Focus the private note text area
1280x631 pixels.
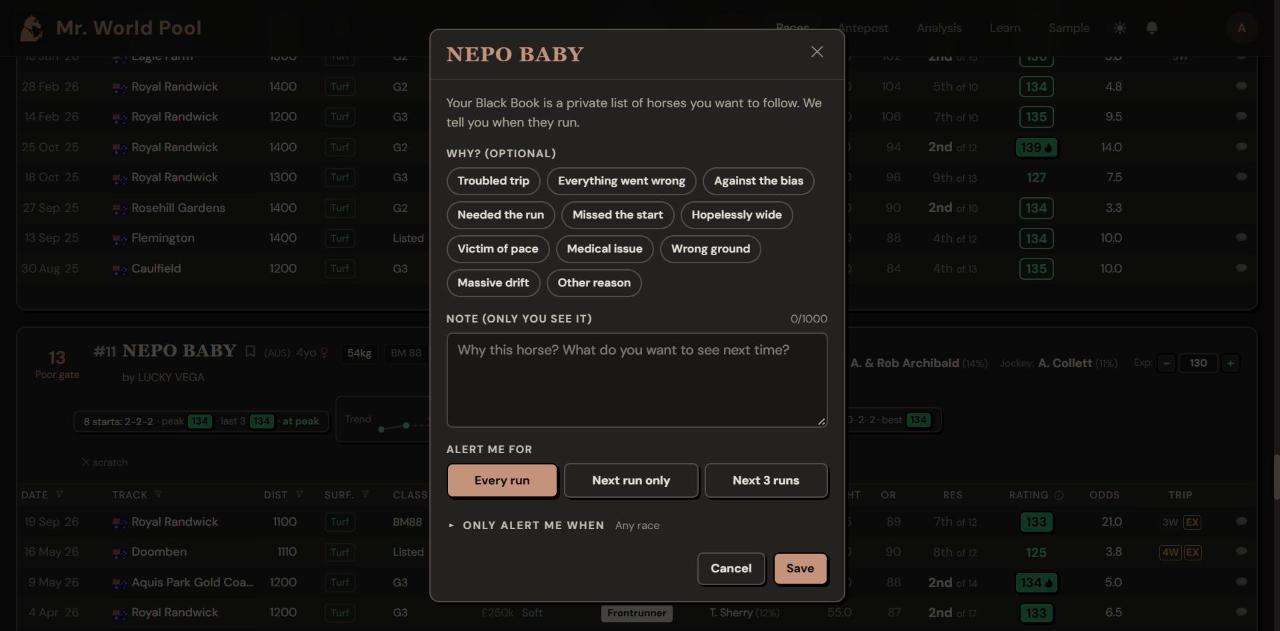click(x=637, y=380)
